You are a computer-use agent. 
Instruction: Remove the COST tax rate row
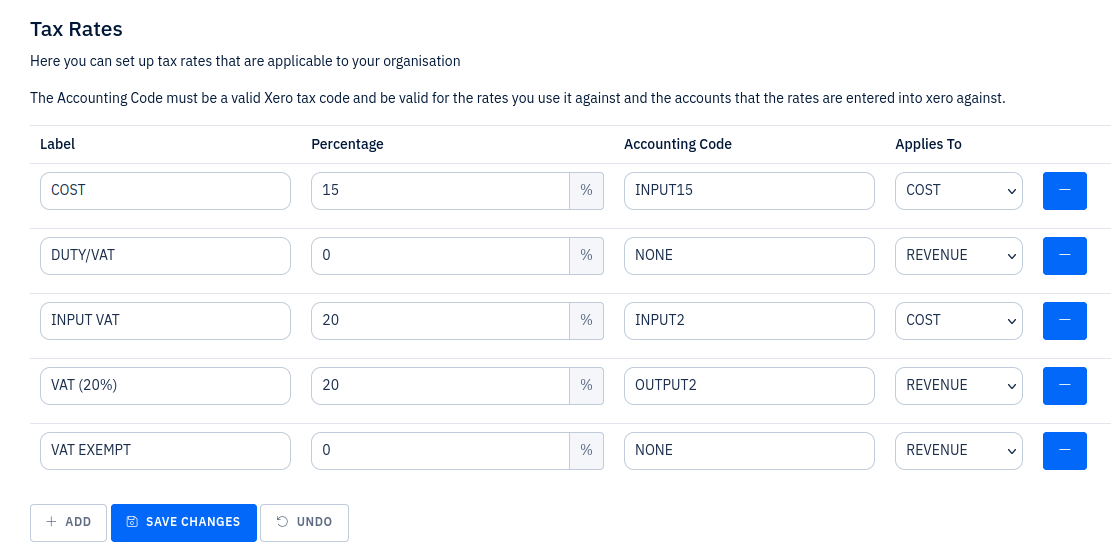[1064, 191]
